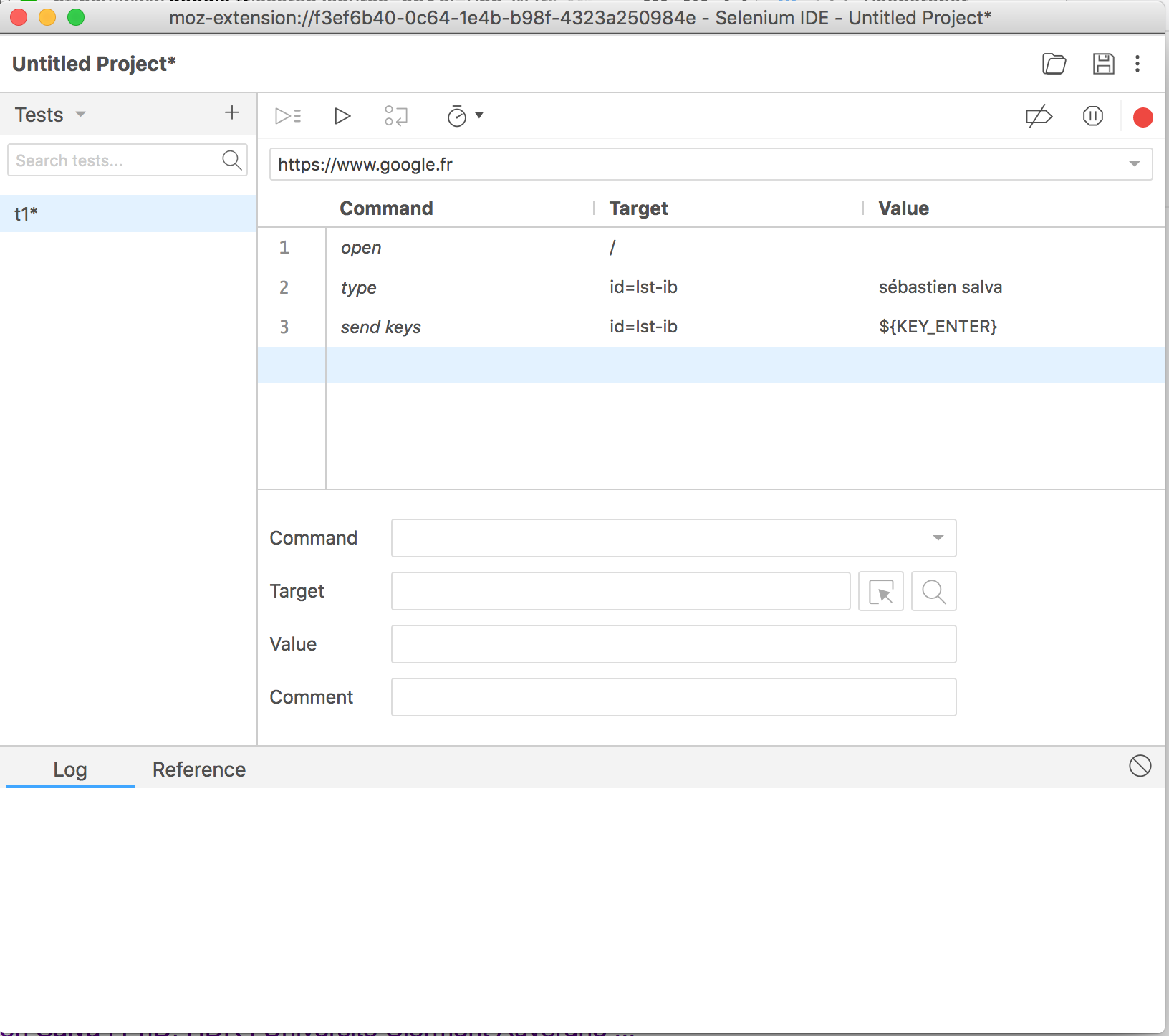Viewport: 1169px width, 1036px height.
Task: Toggle the disable breakpoints icon
Action: 1039,116
